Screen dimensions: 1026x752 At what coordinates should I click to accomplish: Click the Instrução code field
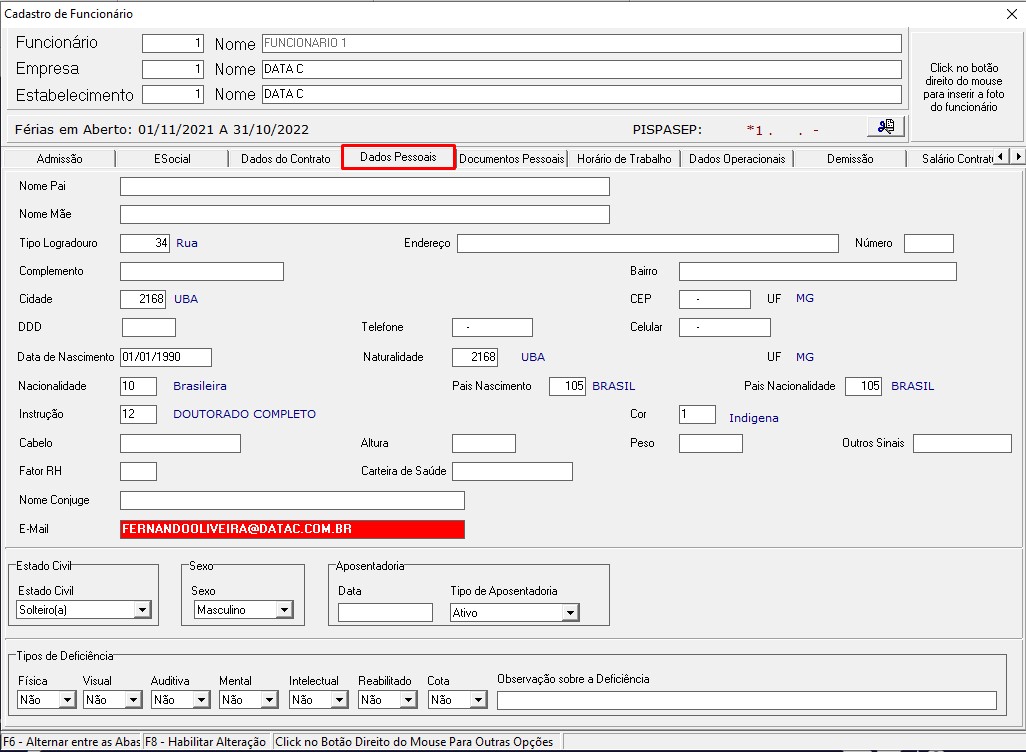(138, 414)
